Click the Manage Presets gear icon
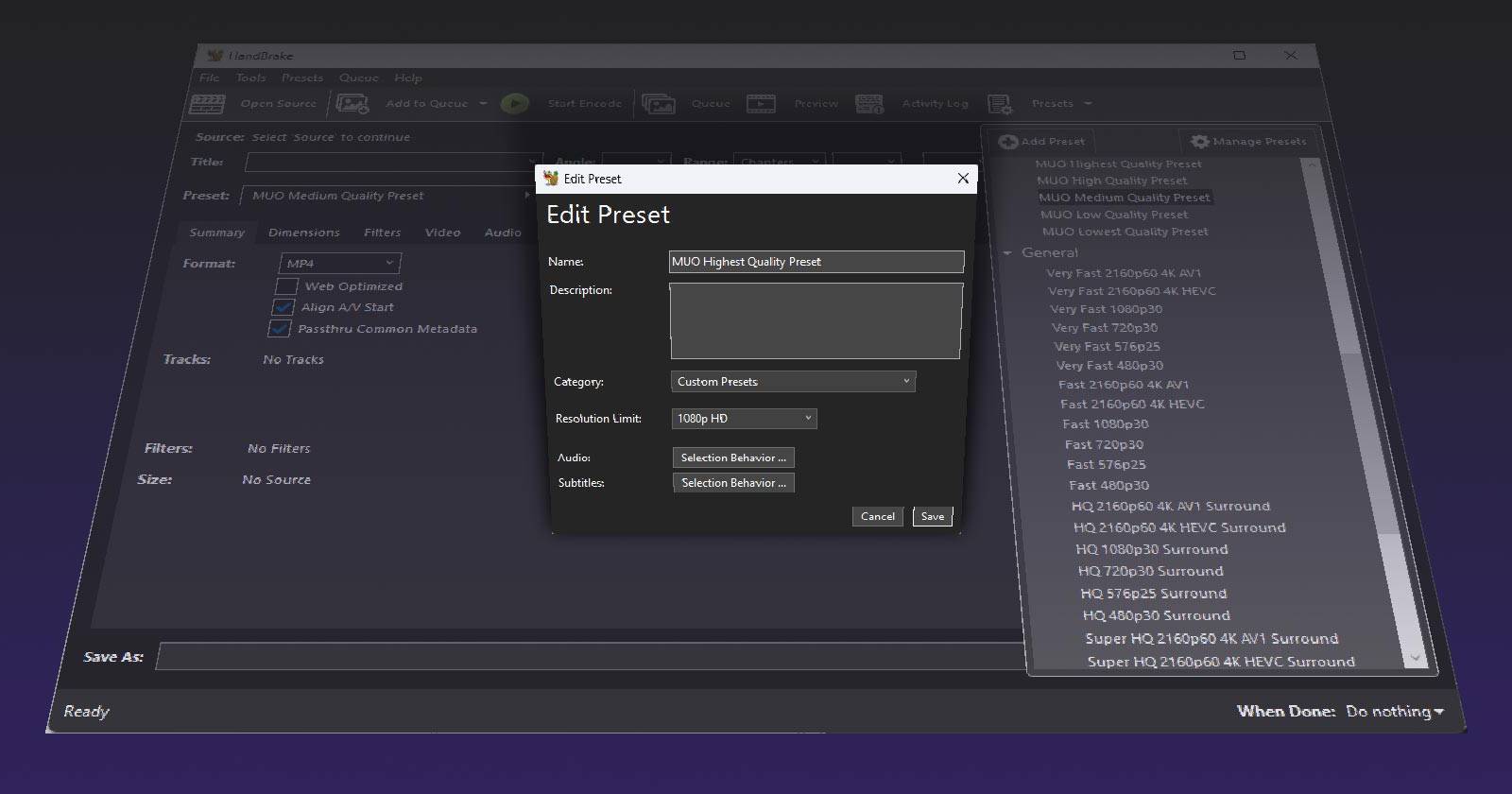 tap(1199, 141)
